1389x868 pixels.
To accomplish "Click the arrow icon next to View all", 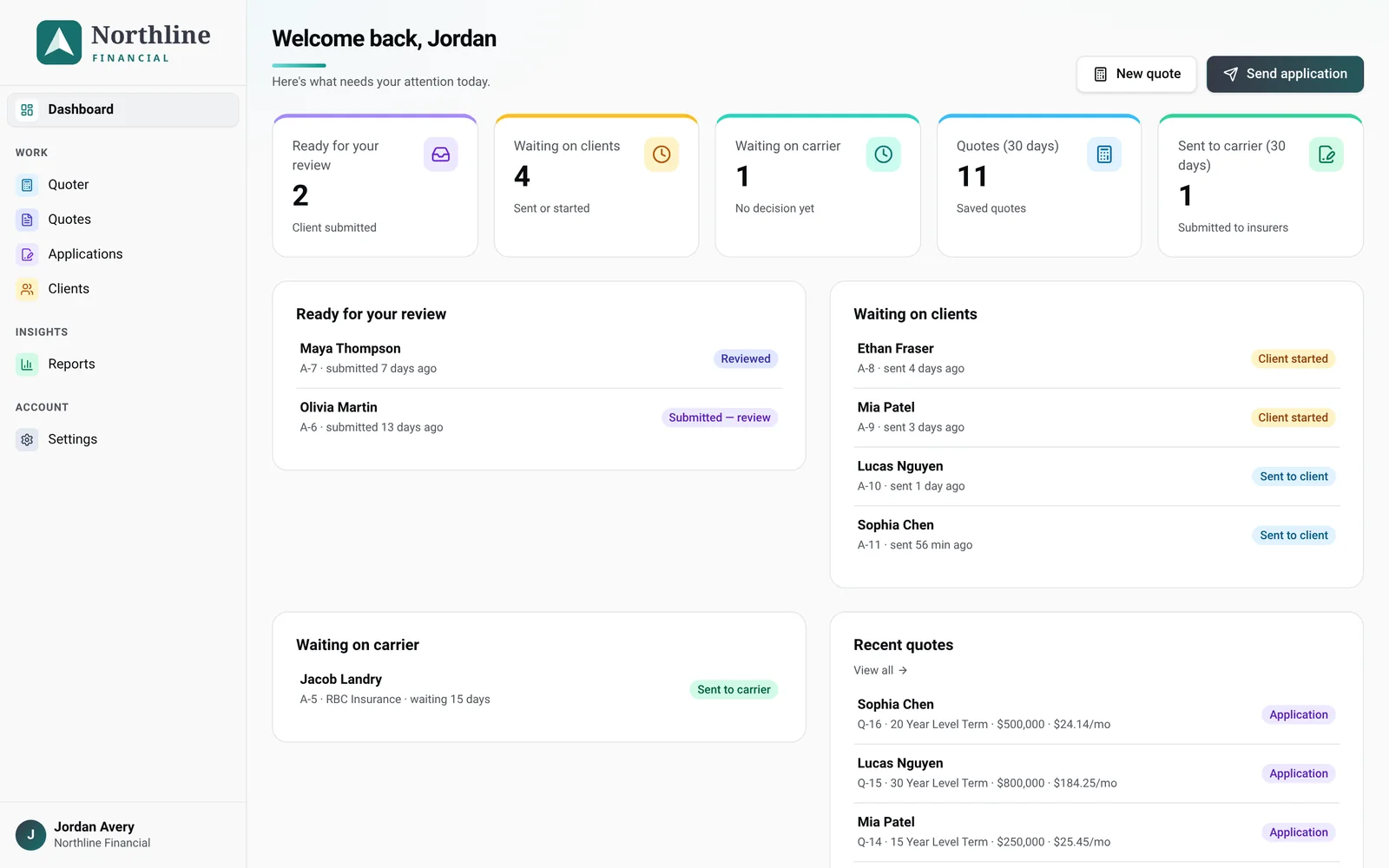I will coord(903,670).
